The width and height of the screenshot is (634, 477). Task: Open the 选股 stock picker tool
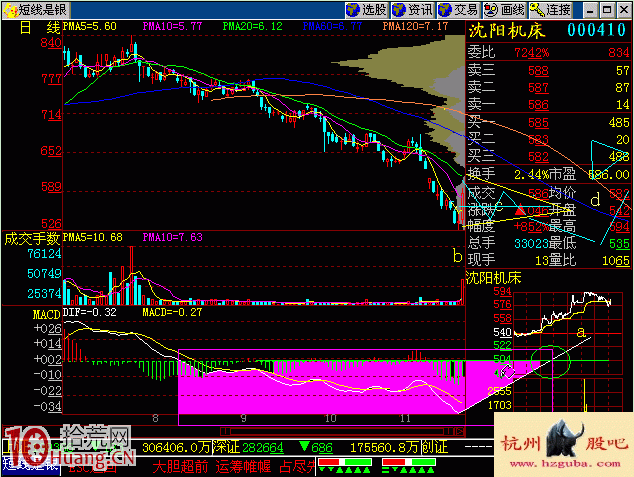367,10
